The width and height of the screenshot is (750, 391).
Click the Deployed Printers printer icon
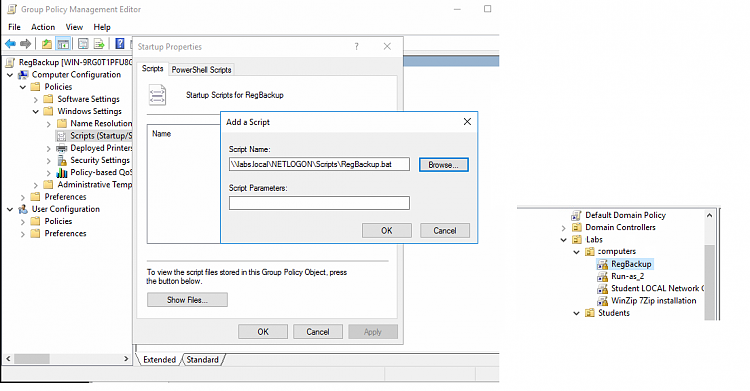61,148
